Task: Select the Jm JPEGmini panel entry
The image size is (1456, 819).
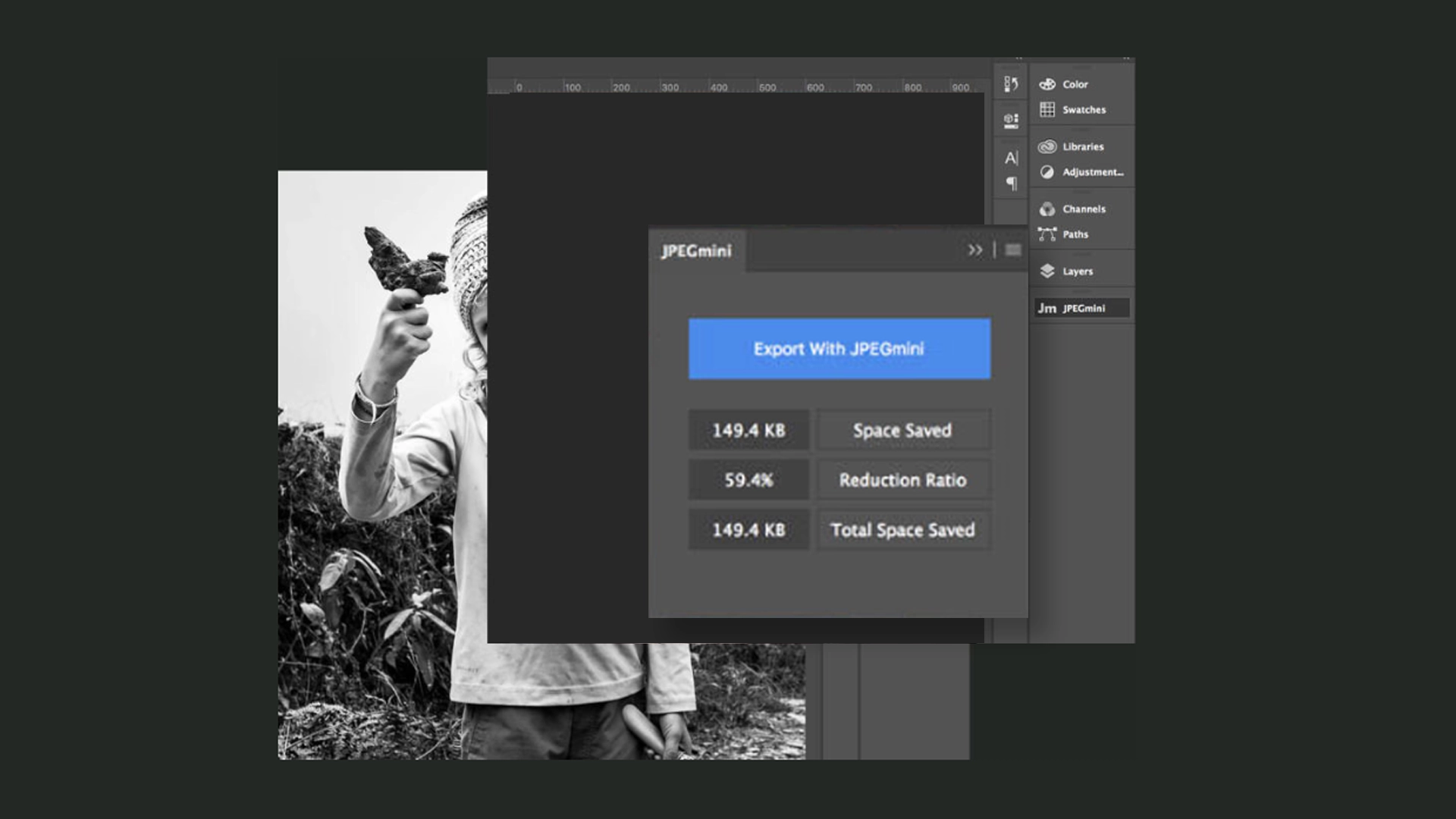Action: (1082, 308)
